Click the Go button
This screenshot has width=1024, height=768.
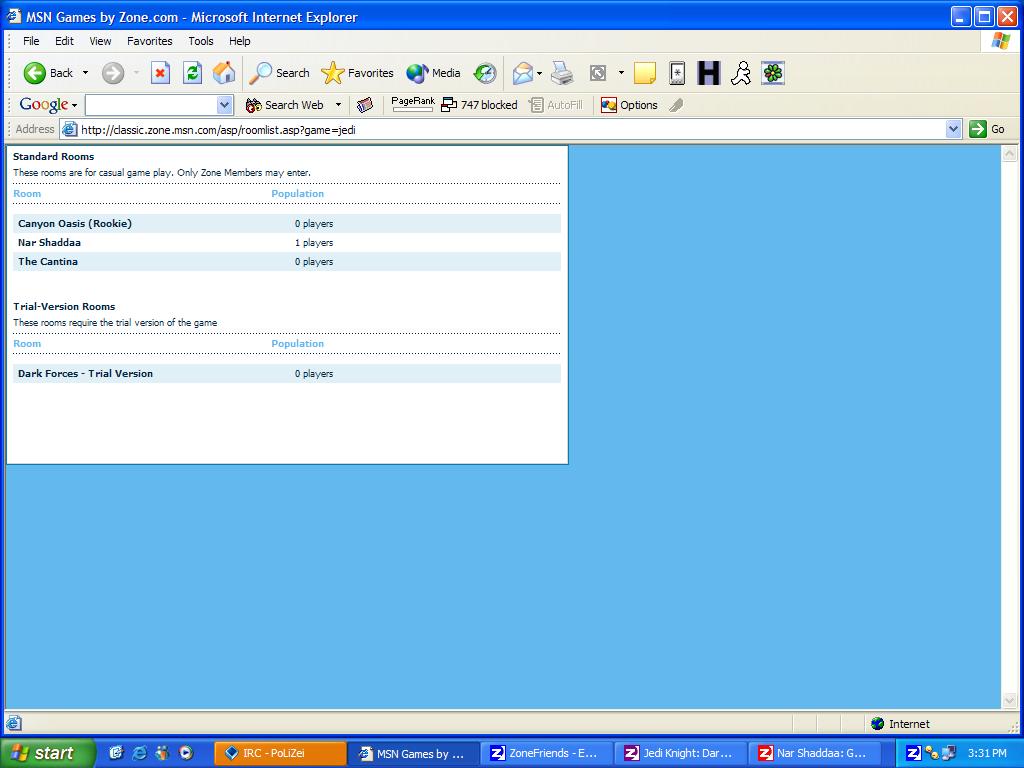pos(987,129)
